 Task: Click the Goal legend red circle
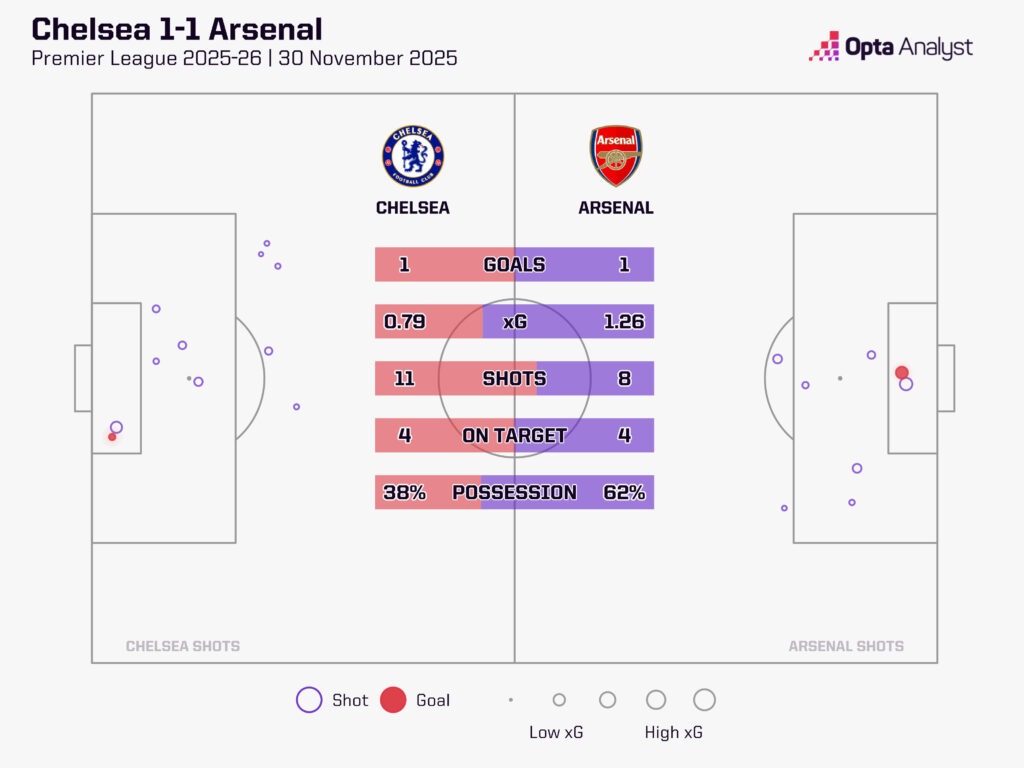coord(393,700)
